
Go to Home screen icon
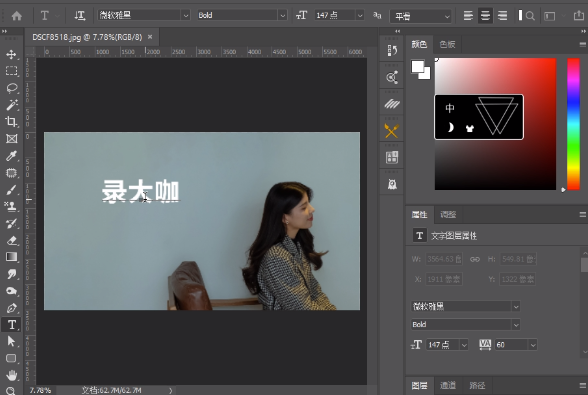click(16, 16)
